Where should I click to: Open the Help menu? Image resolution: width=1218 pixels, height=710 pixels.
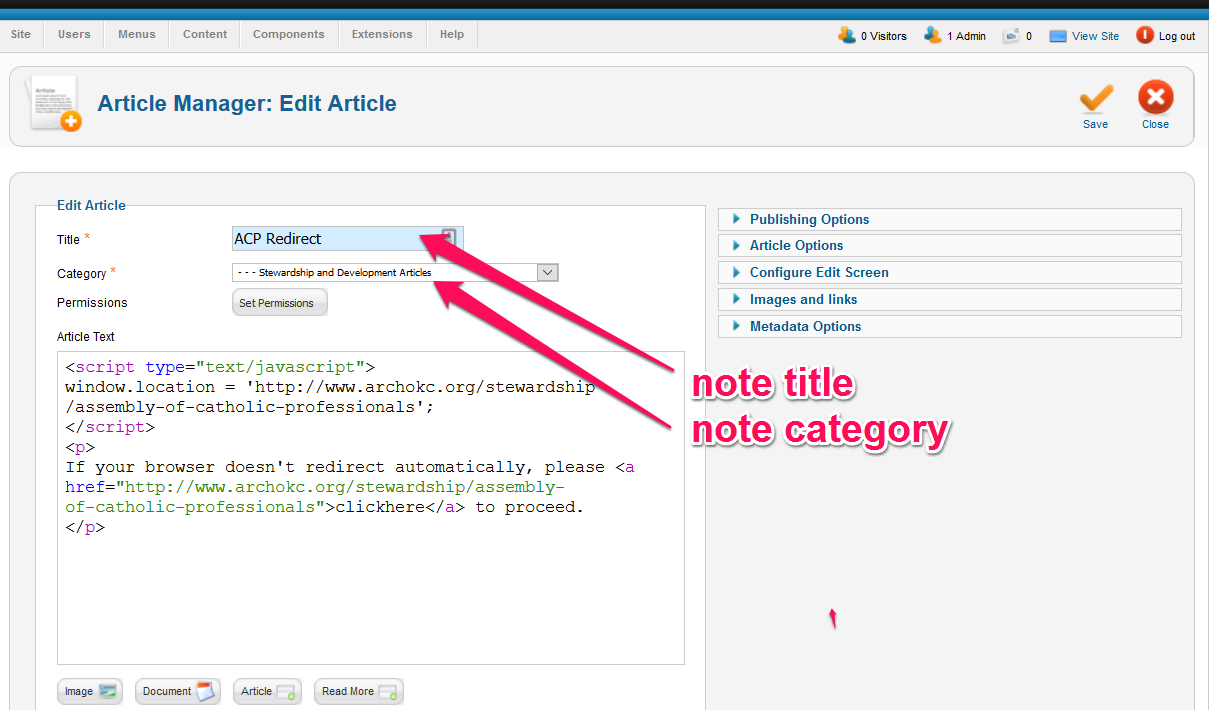coord(452,34)
